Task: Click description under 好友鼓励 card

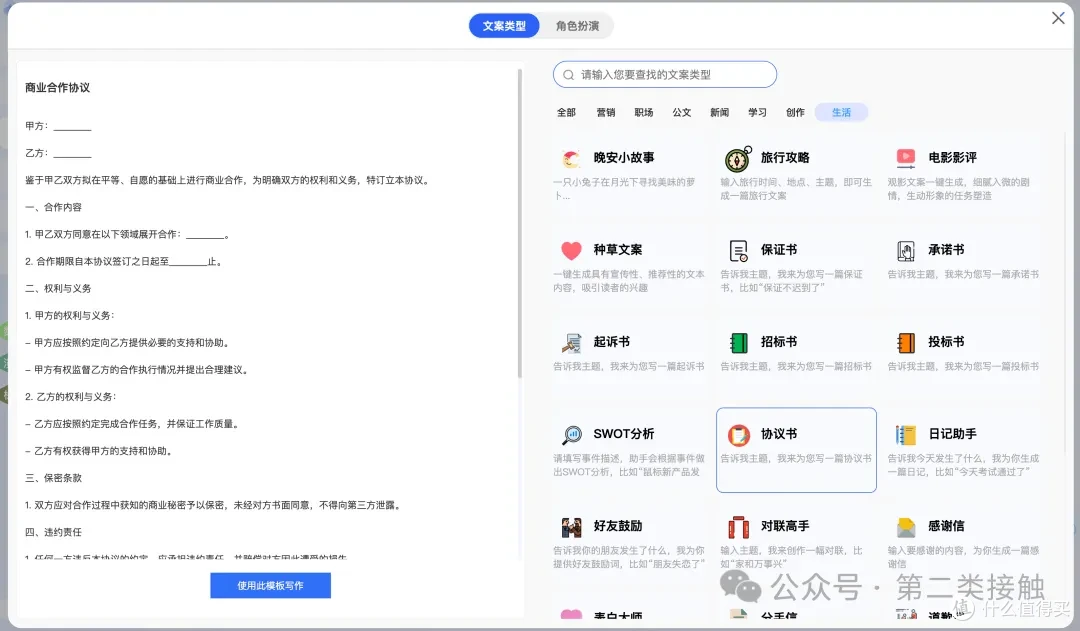Action: pos(628,557)
